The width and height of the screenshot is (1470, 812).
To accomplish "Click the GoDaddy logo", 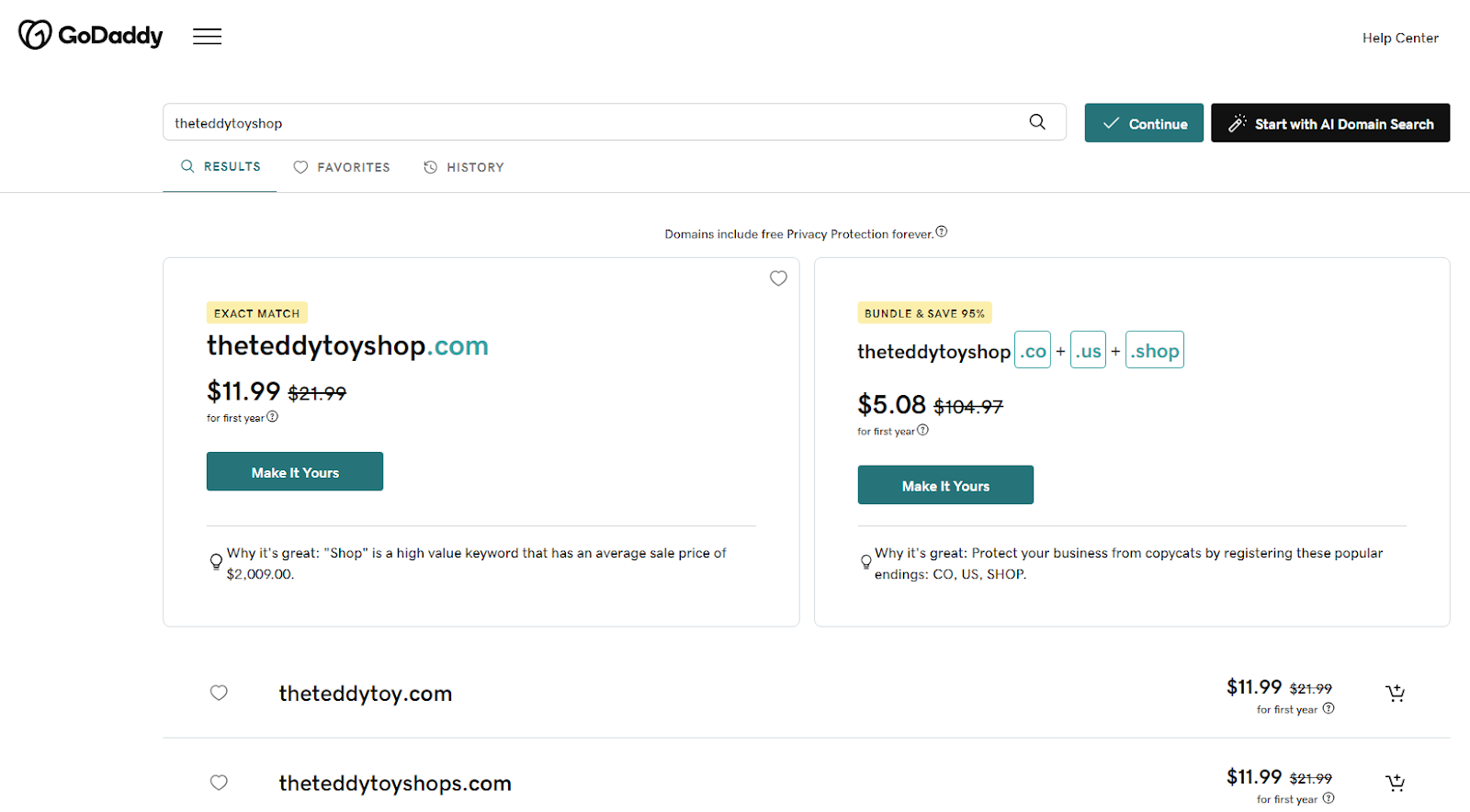I will pyautogui.click(x=90, y=35).
